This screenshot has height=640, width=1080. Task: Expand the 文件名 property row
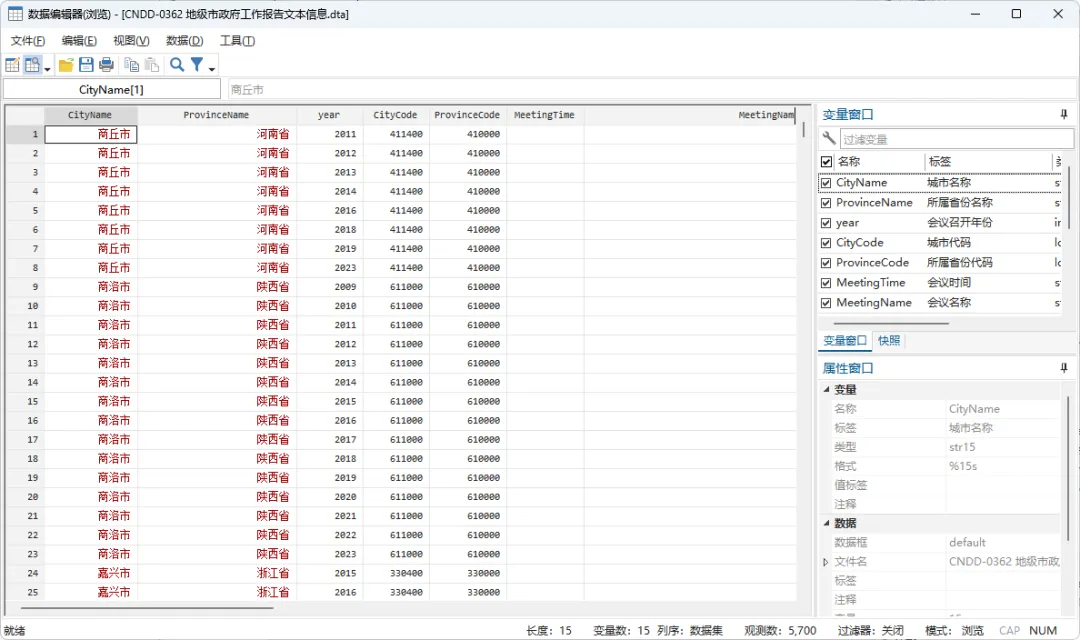coord(826,562)
